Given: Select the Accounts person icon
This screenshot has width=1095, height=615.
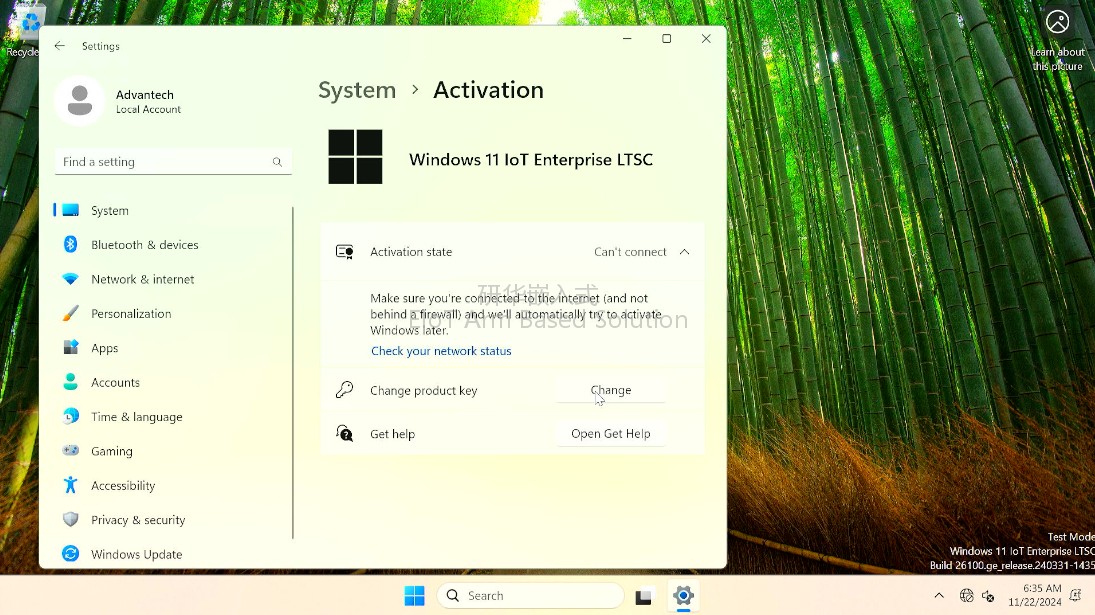Looking at the screenshot, I should click(71, 382).
